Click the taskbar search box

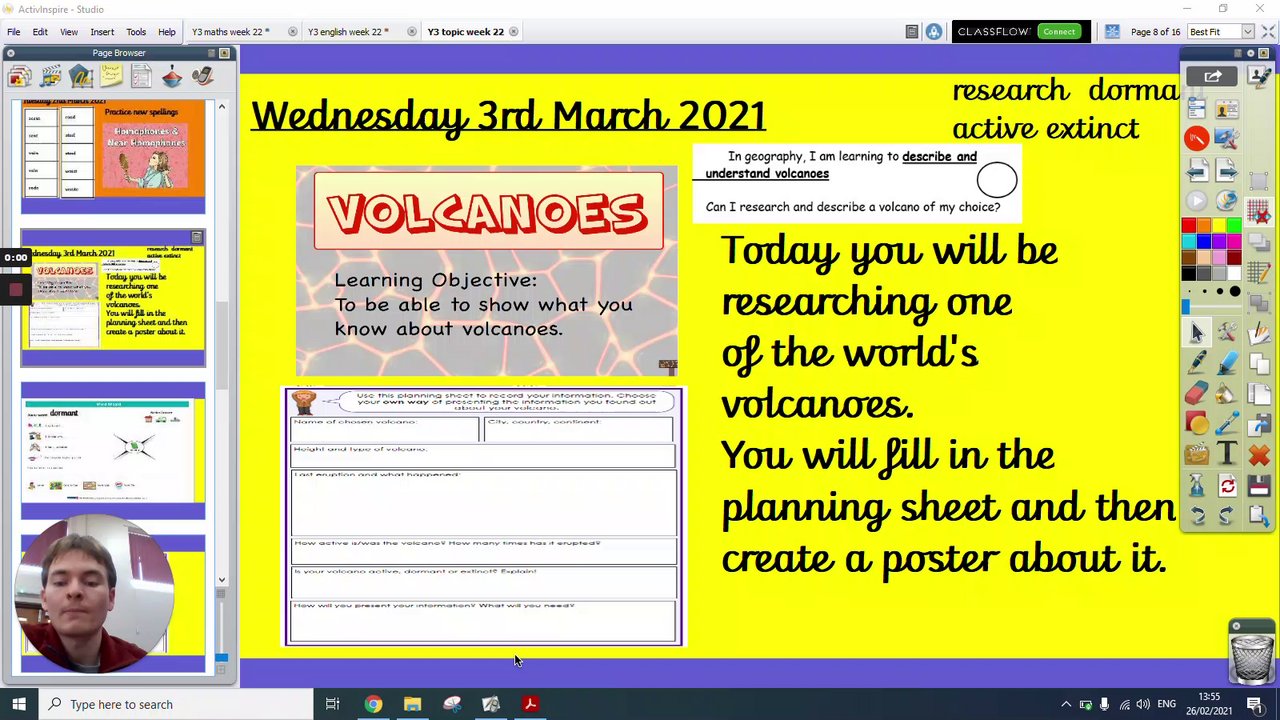176,704
